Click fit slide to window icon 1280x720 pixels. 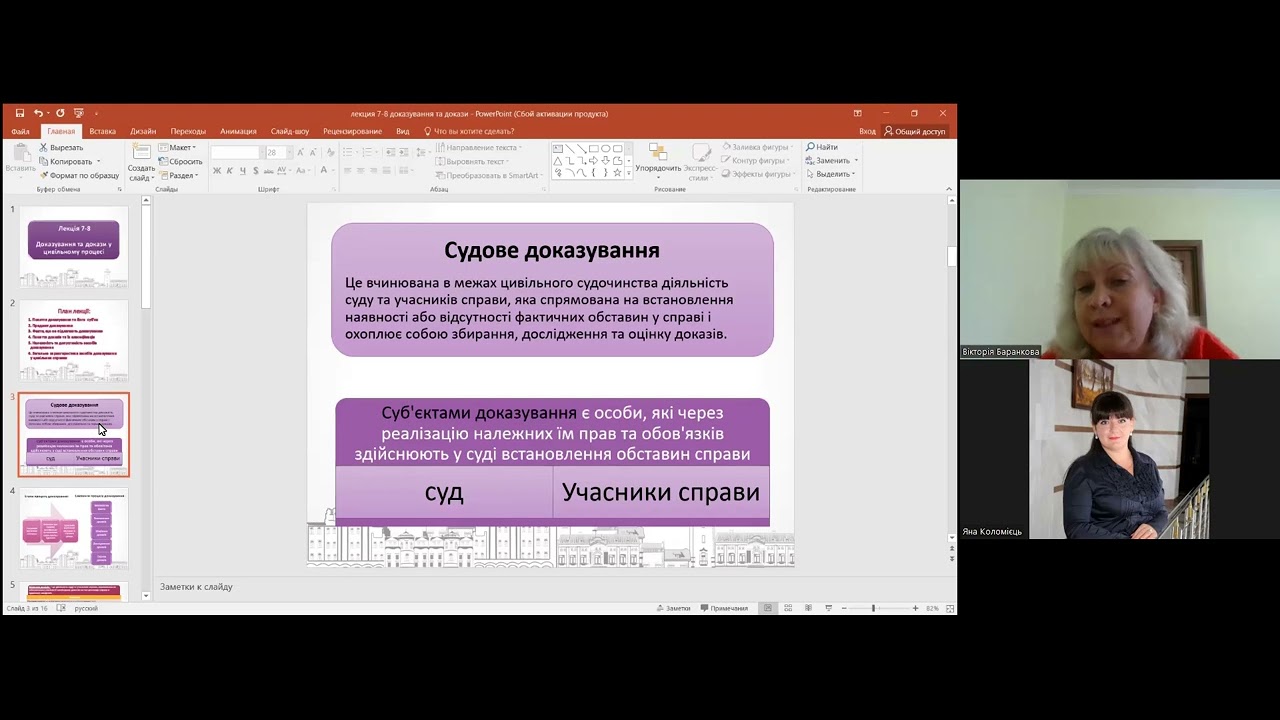click(950, 608)
